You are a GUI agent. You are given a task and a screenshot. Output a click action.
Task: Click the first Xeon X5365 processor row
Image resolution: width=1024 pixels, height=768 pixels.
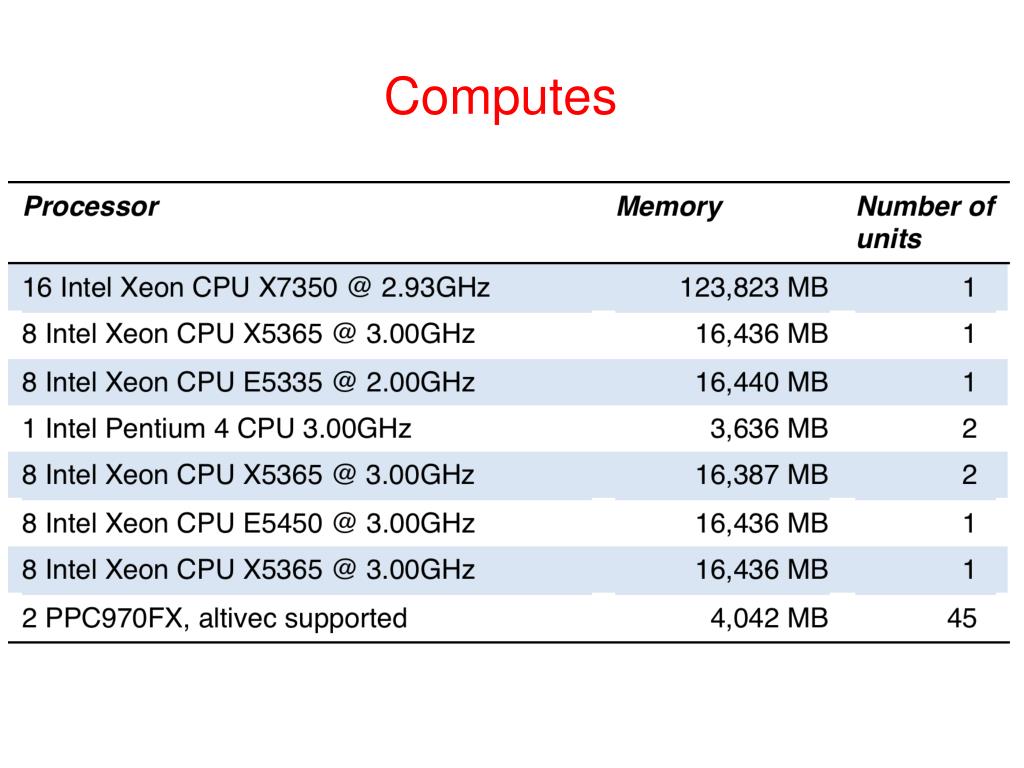point(508,334)
